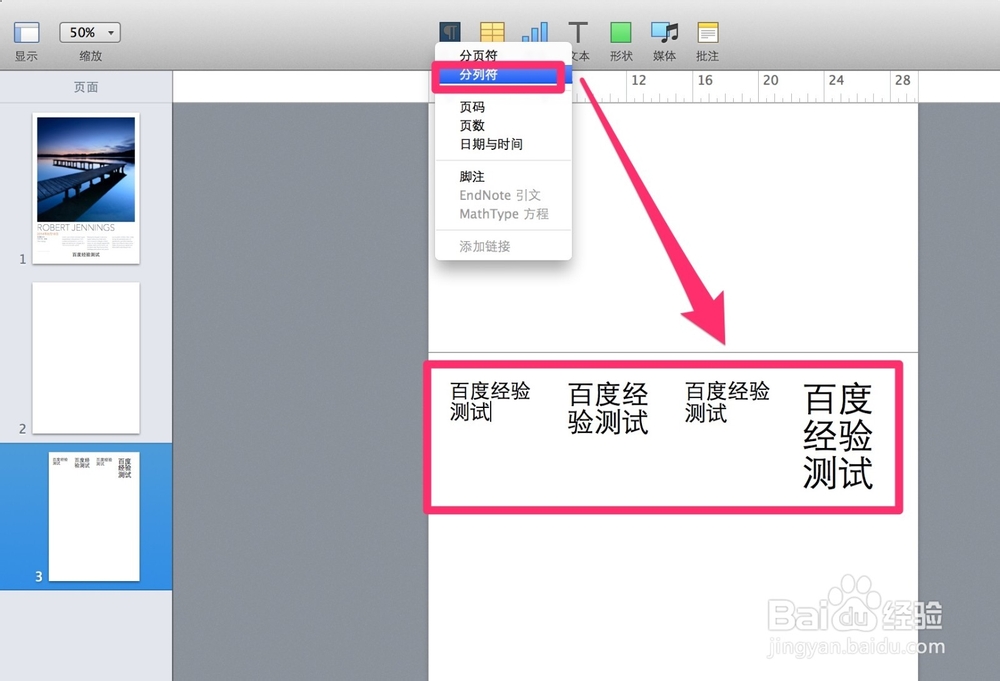This screenshot has width=1000, height=681.
Task: Pick the 脚注 footnote menu item
Action: click(x=503, y=176)
